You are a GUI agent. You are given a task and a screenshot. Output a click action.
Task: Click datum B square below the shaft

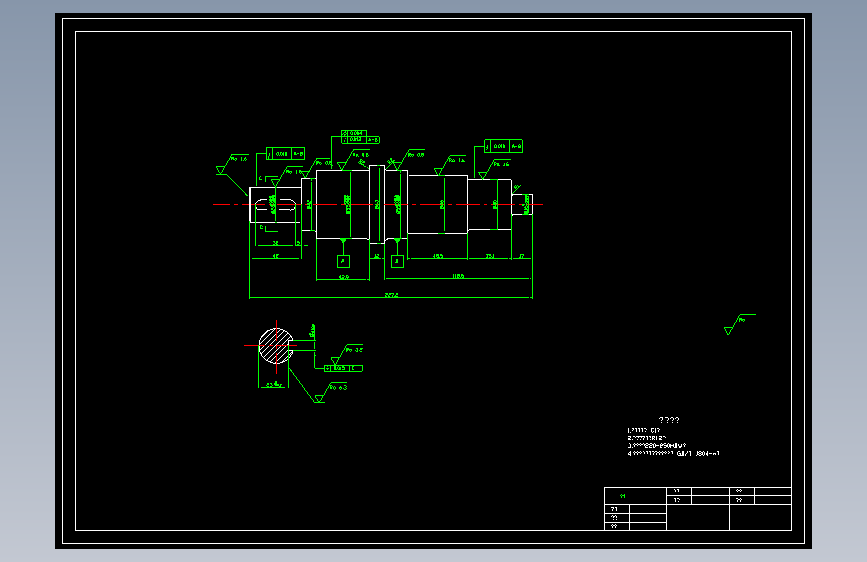coord(397,261)
